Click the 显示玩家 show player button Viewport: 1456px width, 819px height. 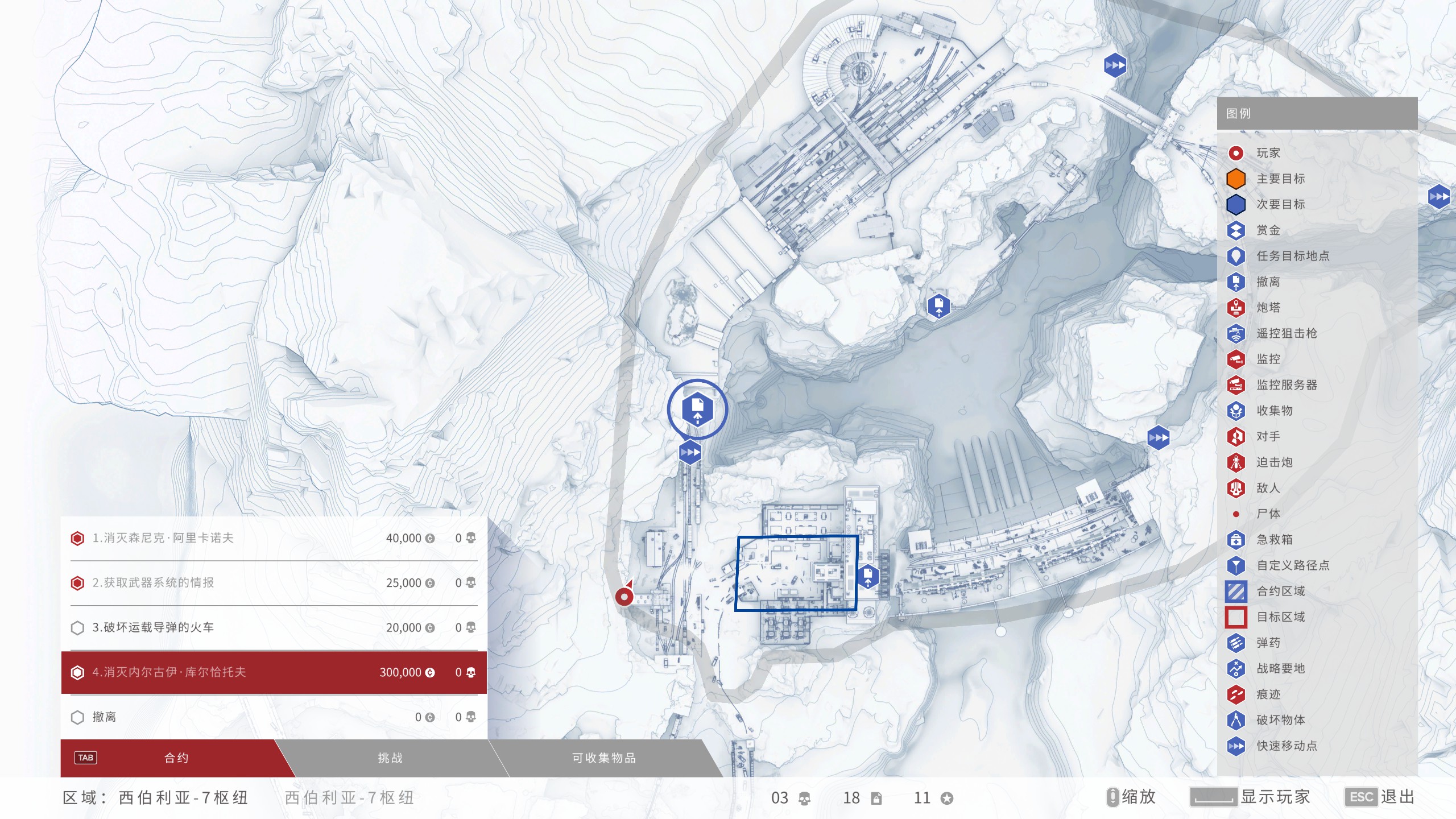tap(1250, 797)
